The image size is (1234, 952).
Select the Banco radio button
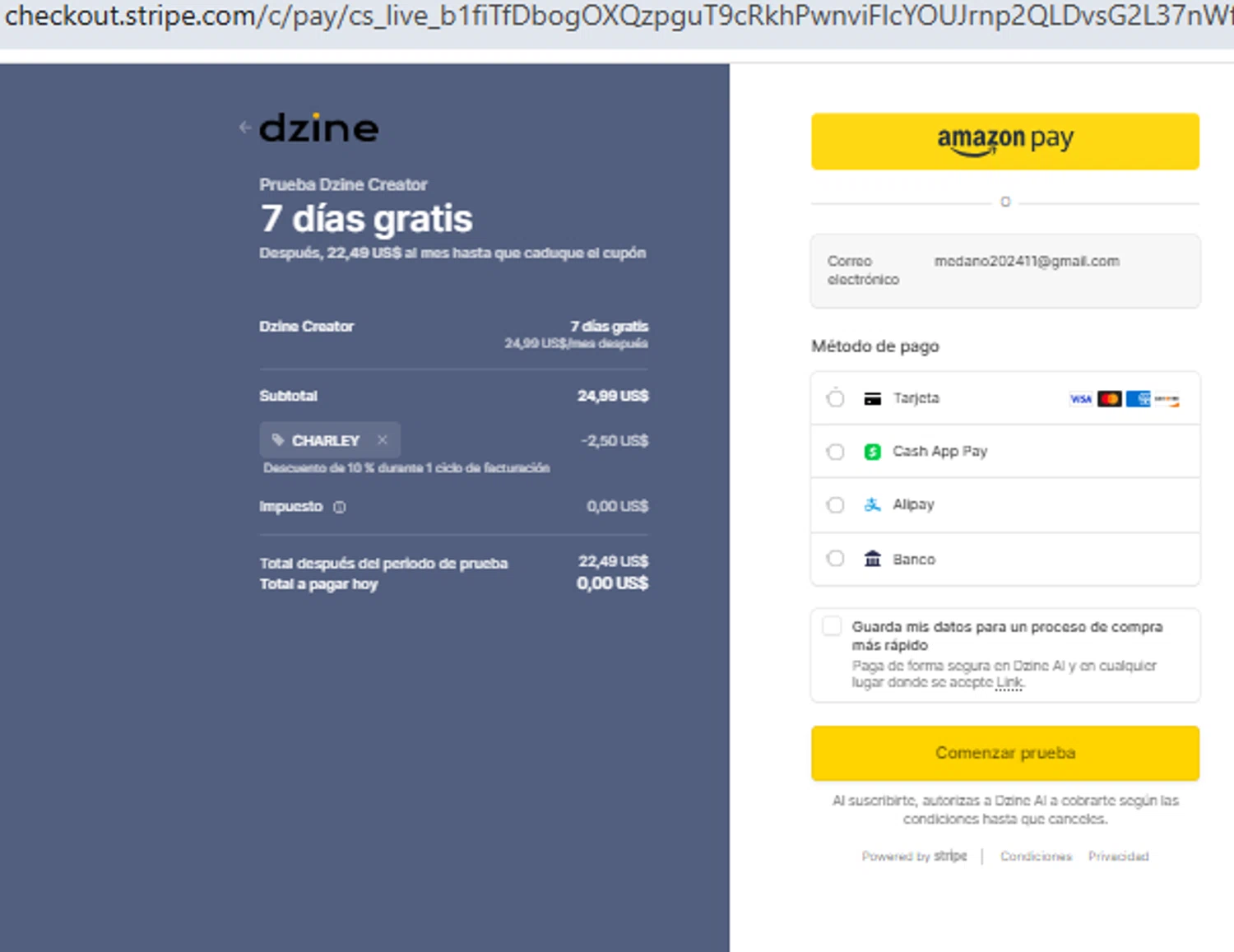click(835, 559)
